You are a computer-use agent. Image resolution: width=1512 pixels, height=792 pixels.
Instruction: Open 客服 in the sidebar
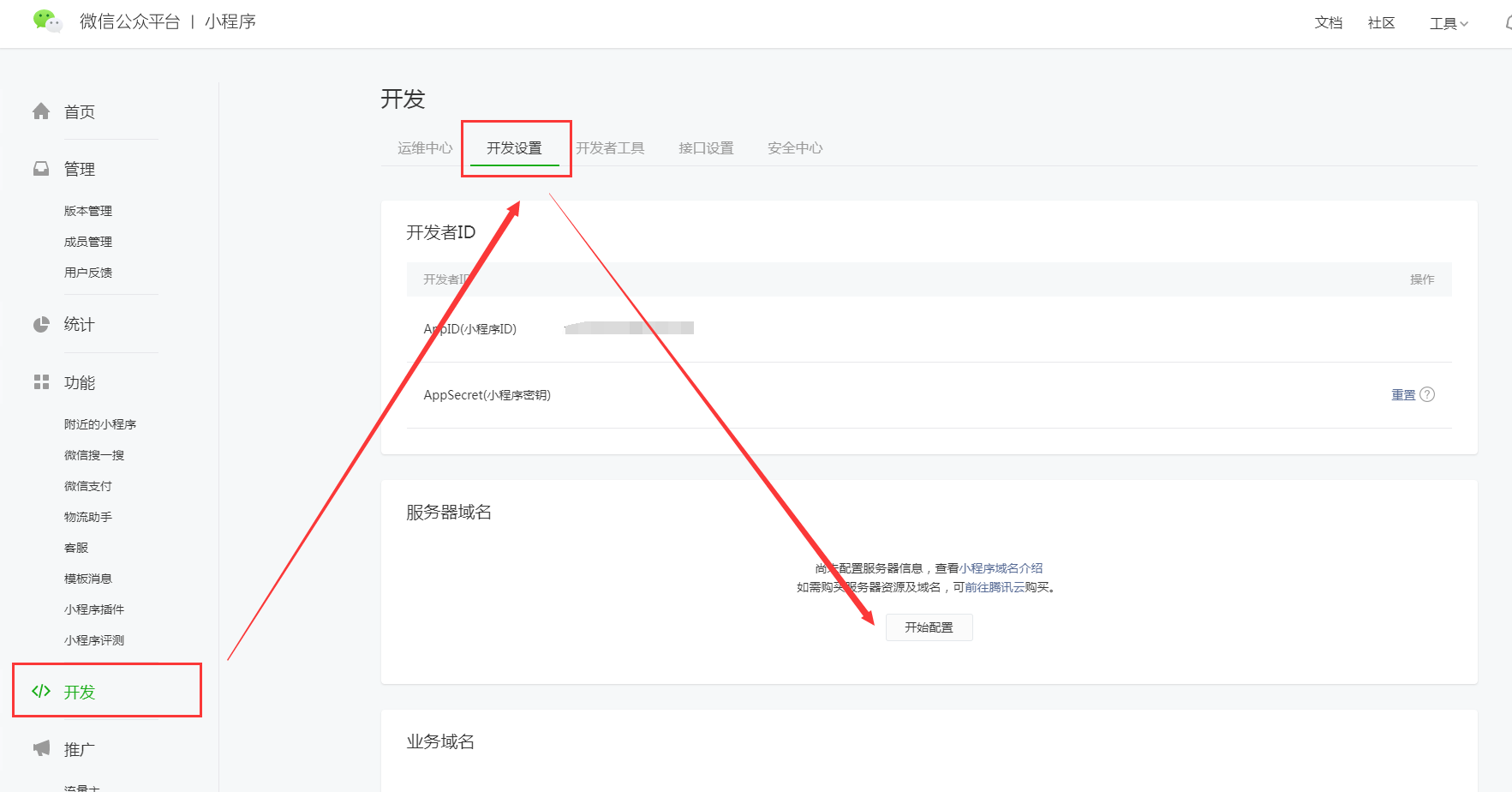pyautogui.click(x=76, y=548)
